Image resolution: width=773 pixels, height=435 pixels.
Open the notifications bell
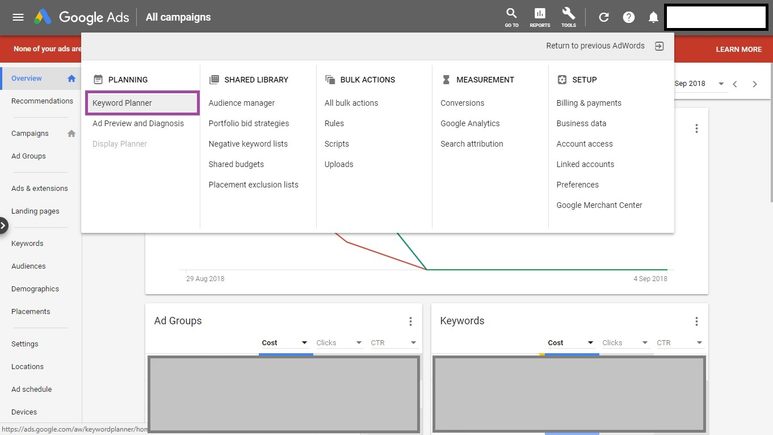point(653,17)
